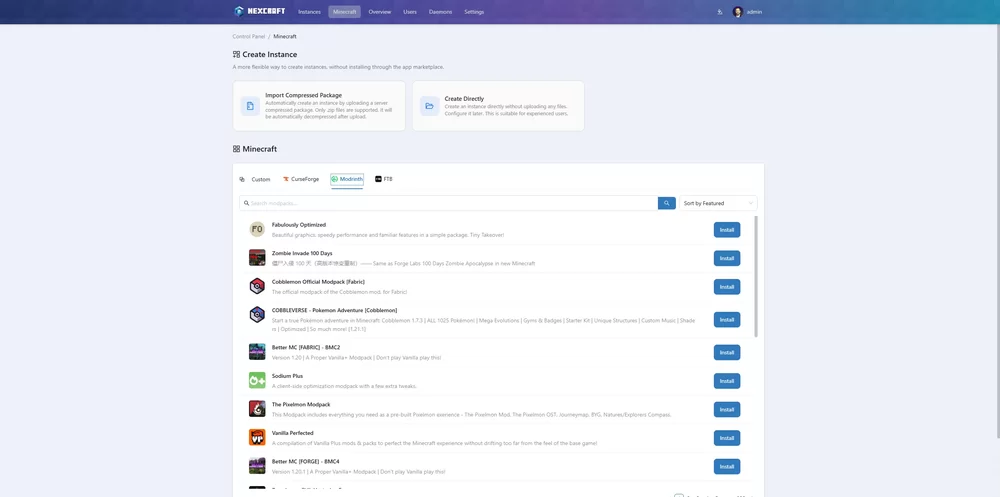Click the Hexcraft logo in the header
Viewport: 1000px width, 497px height.
pos(260,11)
